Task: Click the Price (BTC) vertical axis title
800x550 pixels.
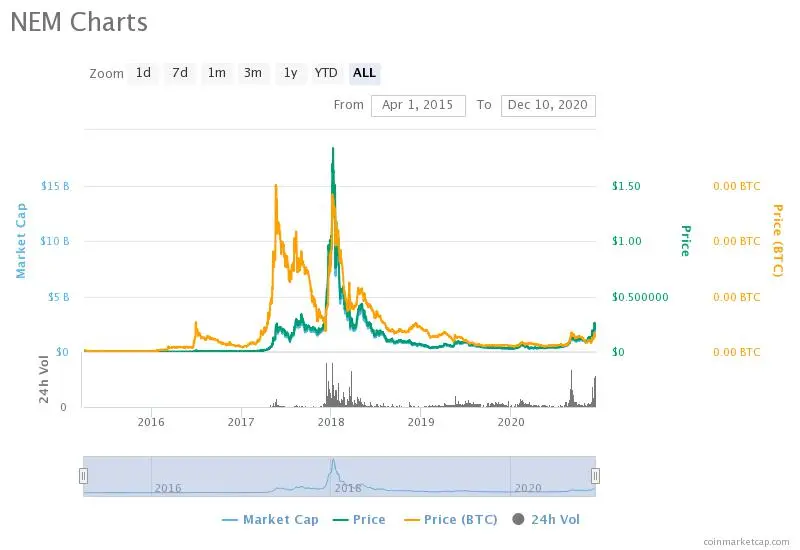Action: tap(778, 241)
